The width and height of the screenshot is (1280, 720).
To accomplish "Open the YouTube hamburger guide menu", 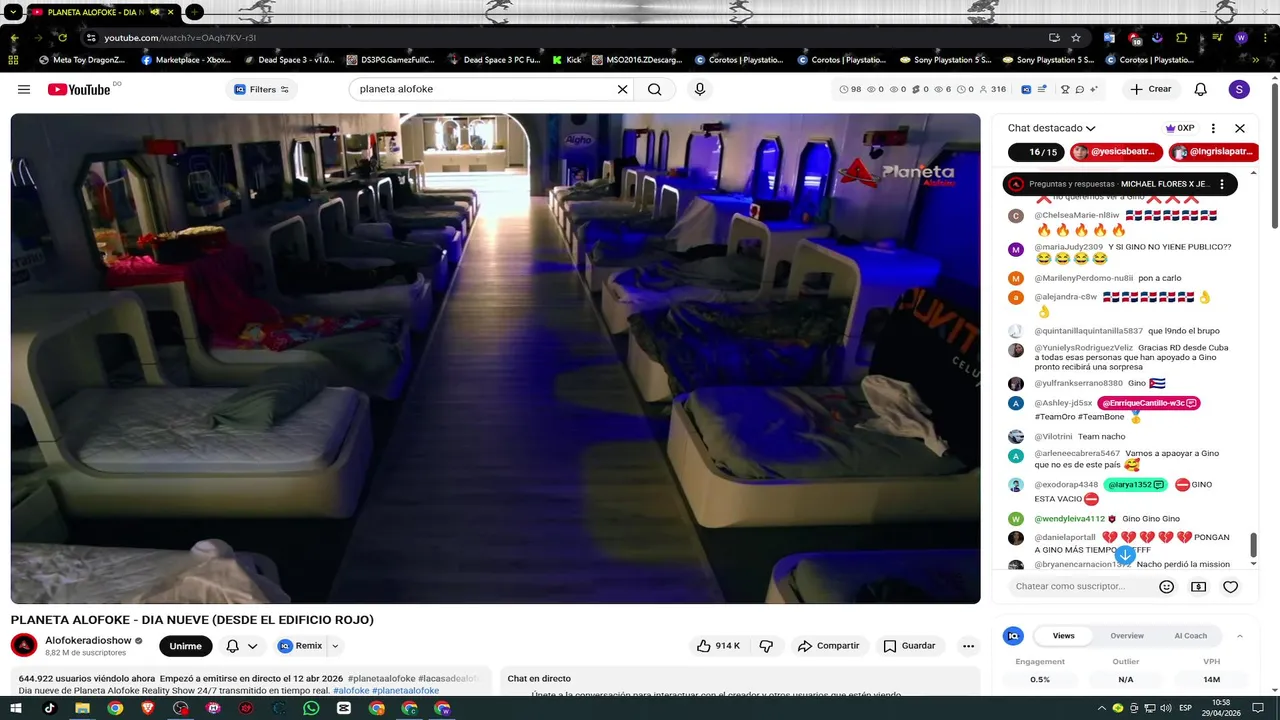I will 24,89.
